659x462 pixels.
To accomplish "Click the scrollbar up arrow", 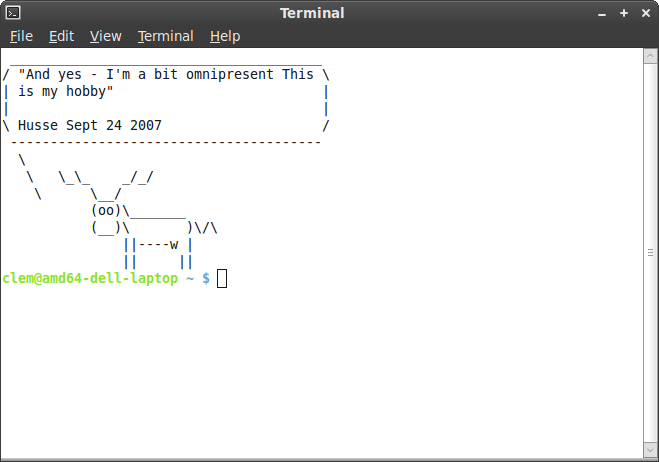I will pos(650,56).
